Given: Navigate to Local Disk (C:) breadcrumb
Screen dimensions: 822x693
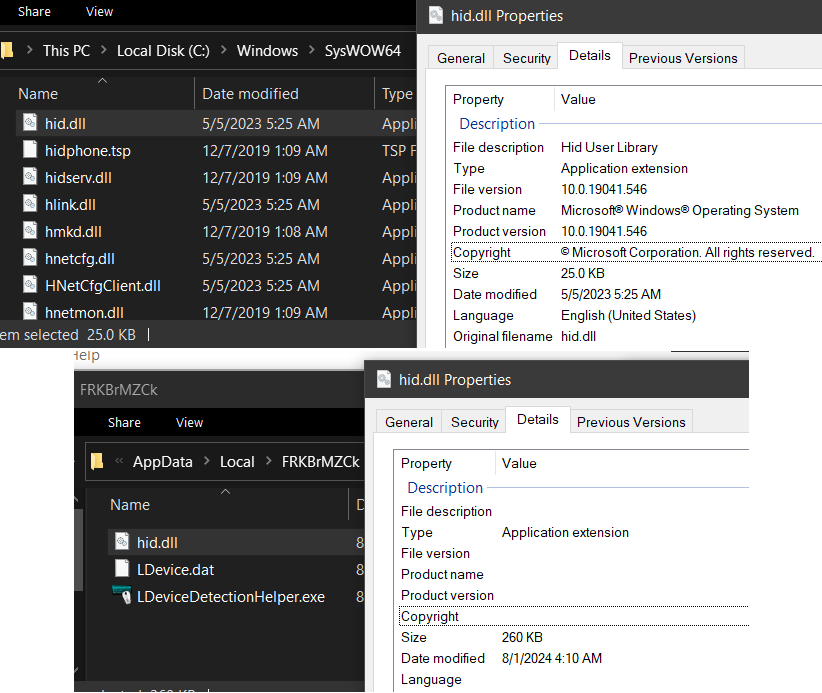Looking at the screenshot, I should pos(163,50).
